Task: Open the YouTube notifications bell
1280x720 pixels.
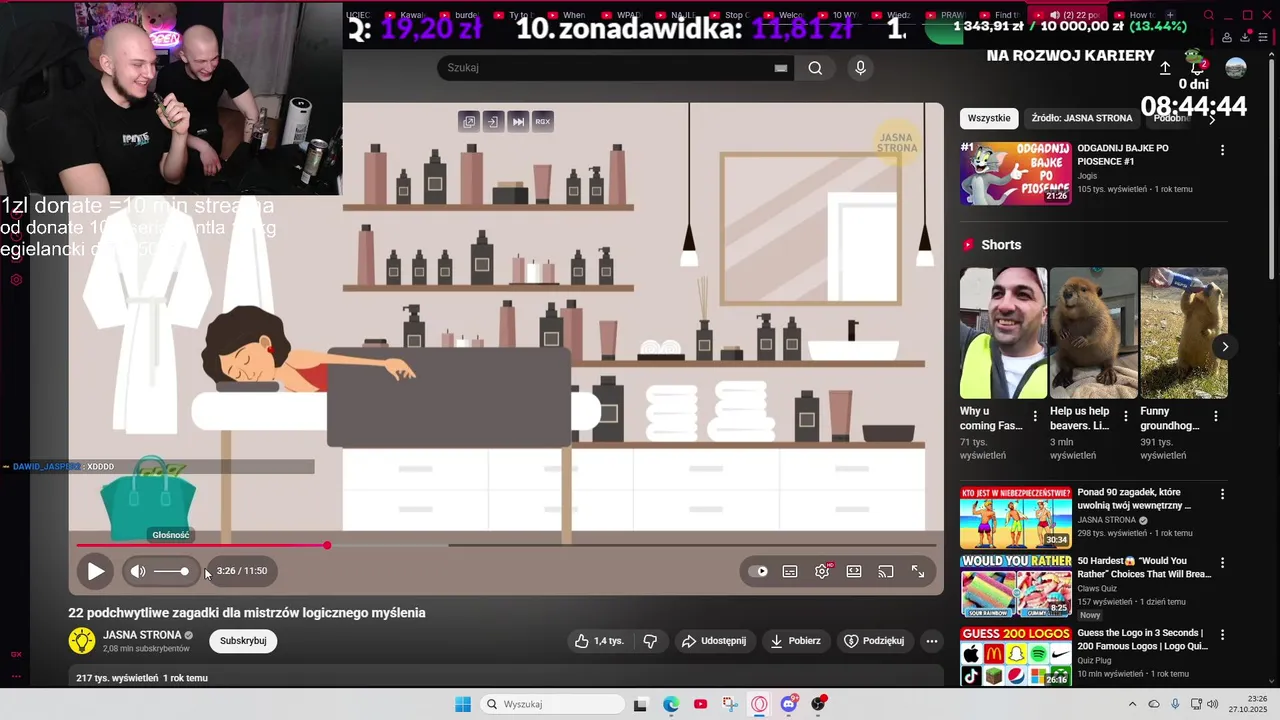Action: pos(1197,68)
